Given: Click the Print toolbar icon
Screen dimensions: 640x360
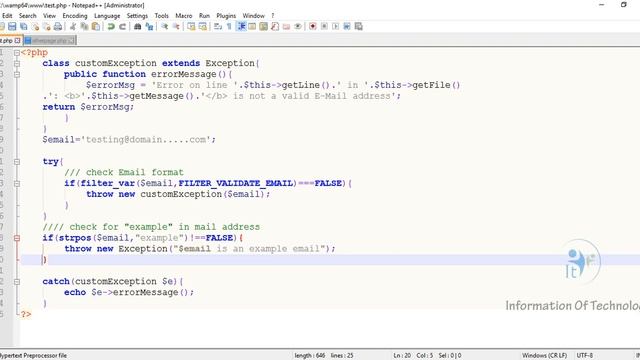Looking at the screenshot, I should pos(58,27).
